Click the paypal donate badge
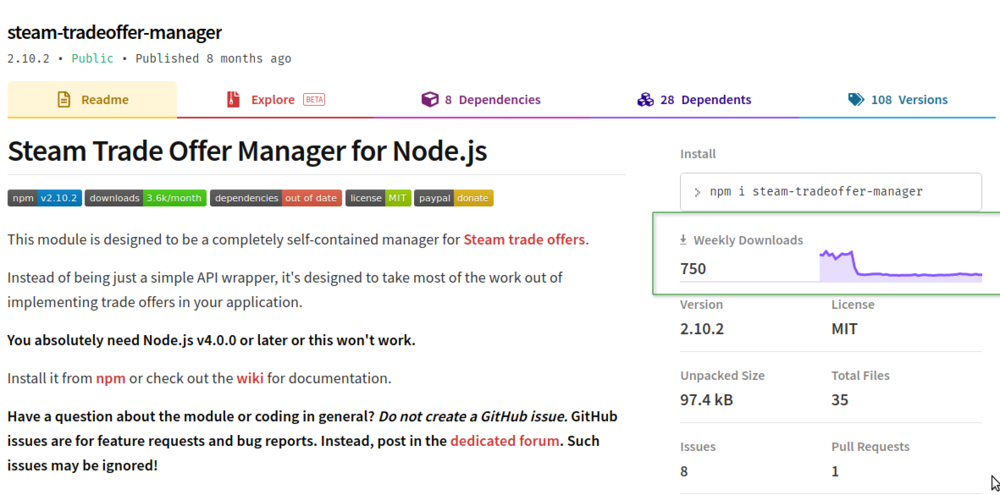Image resolution: width=1000 pixels, height=495 pixels. 453,198
